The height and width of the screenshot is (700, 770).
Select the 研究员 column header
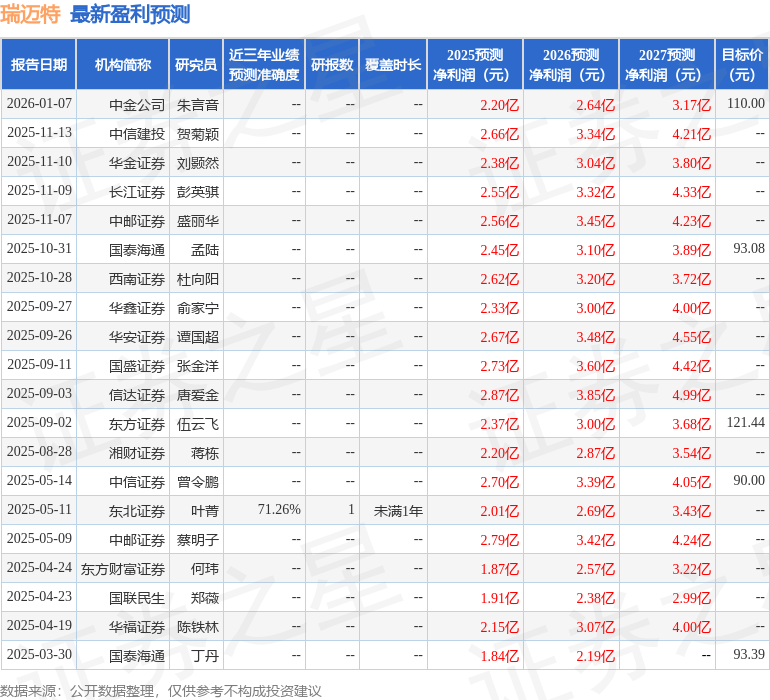coord(196,64)
